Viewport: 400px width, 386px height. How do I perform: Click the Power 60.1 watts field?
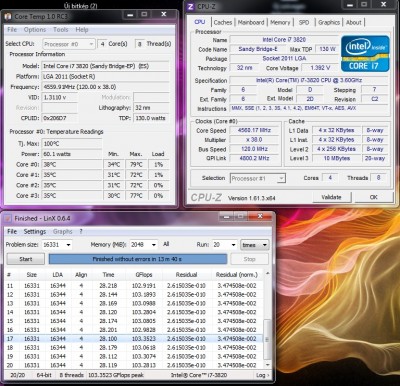tap(72, 154)
